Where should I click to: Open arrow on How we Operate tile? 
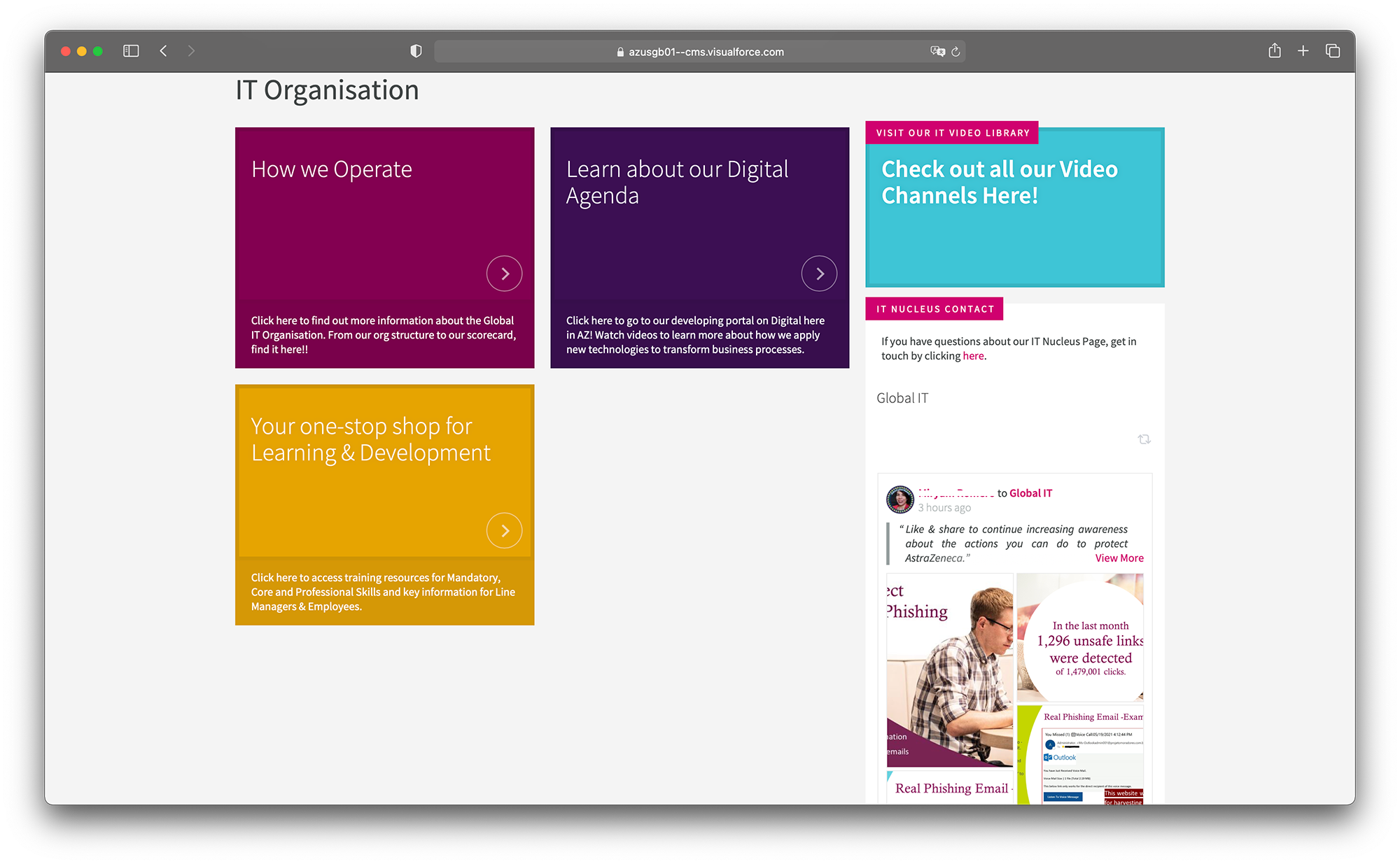click(x=504, y=274)
